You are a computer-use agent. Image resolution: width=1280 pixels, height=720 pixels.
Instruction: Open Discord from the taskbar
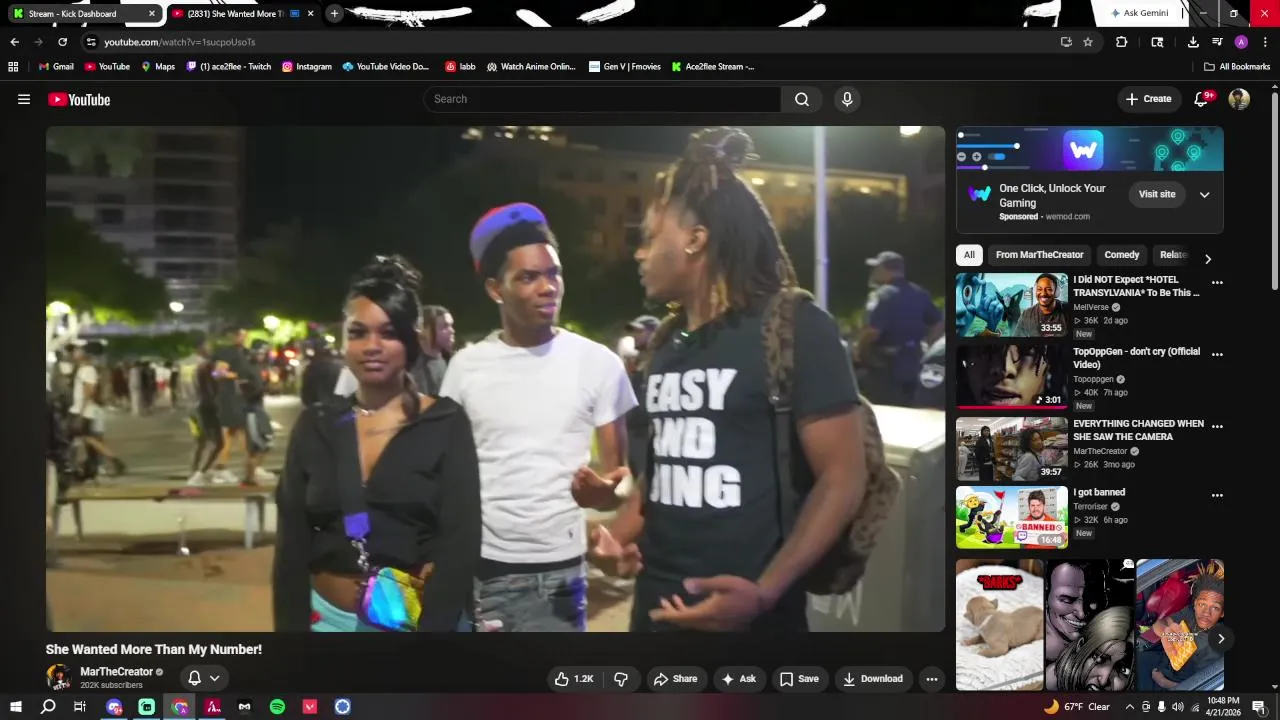tap(114, 707)
